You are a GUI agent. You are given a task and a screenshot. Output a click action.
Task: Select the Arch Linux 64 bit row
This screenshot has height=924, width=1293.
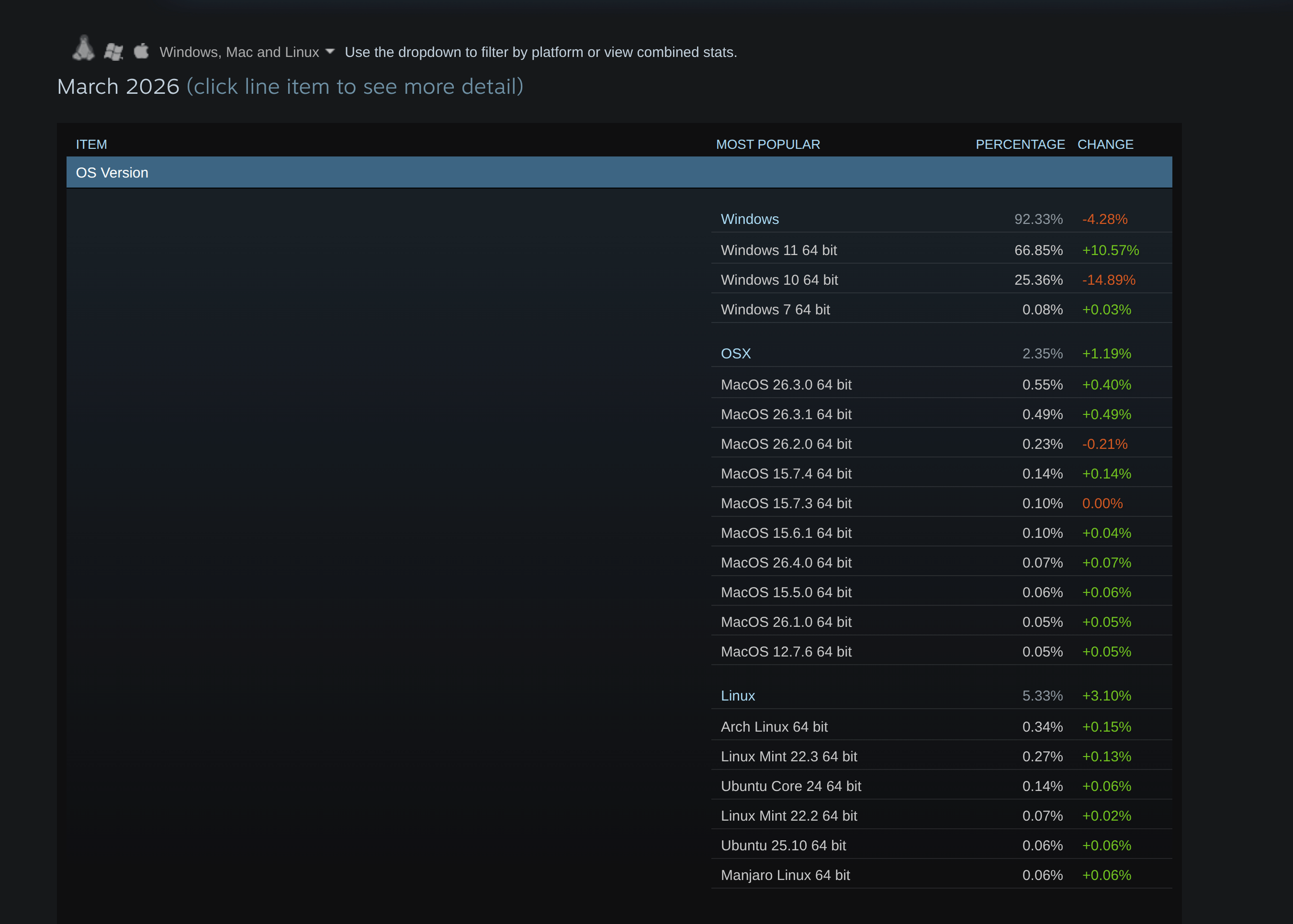click(x=774, y=726)
